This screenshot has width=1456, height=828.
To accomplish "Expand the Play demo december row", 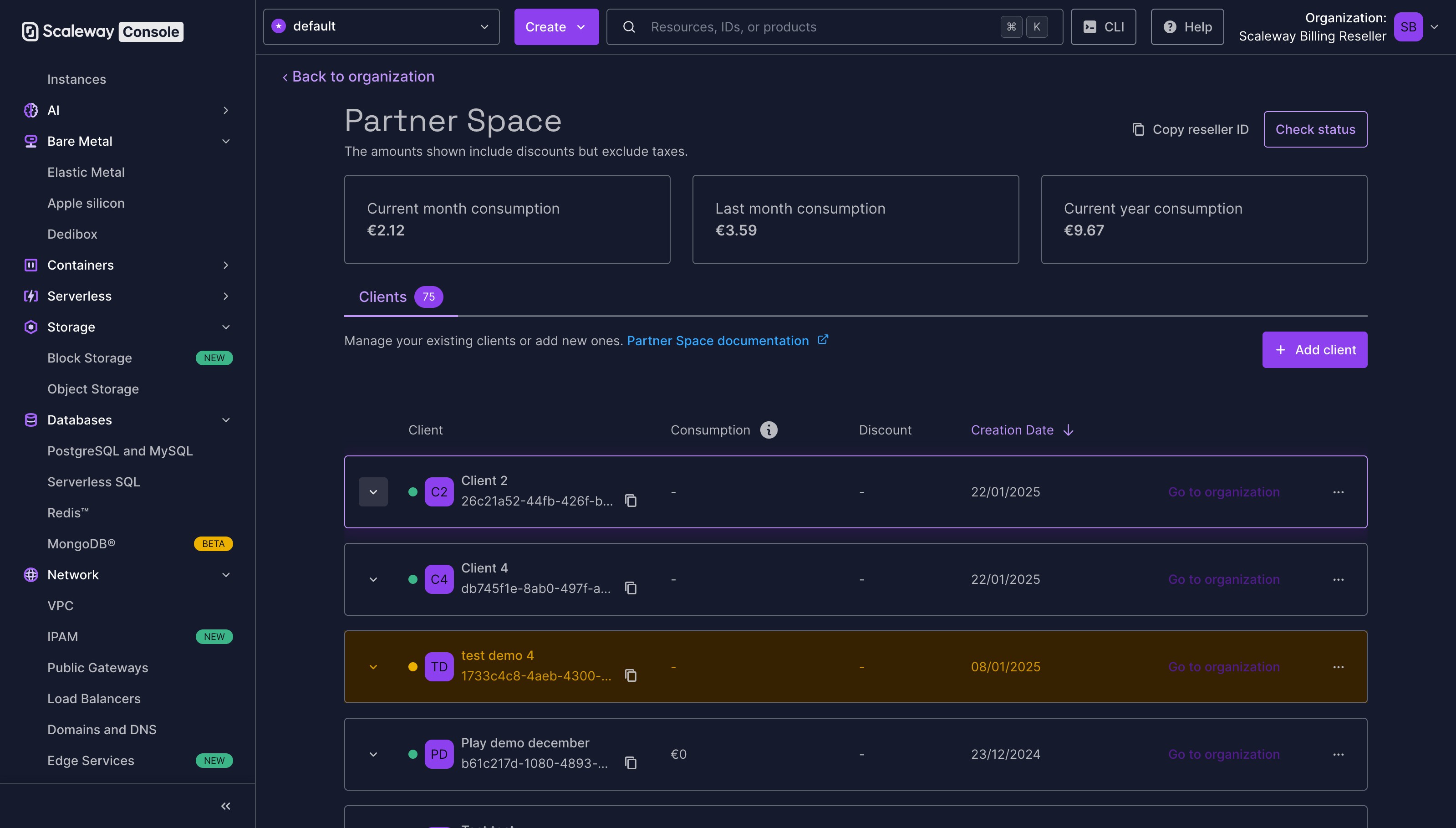I will tap(373, 755).
